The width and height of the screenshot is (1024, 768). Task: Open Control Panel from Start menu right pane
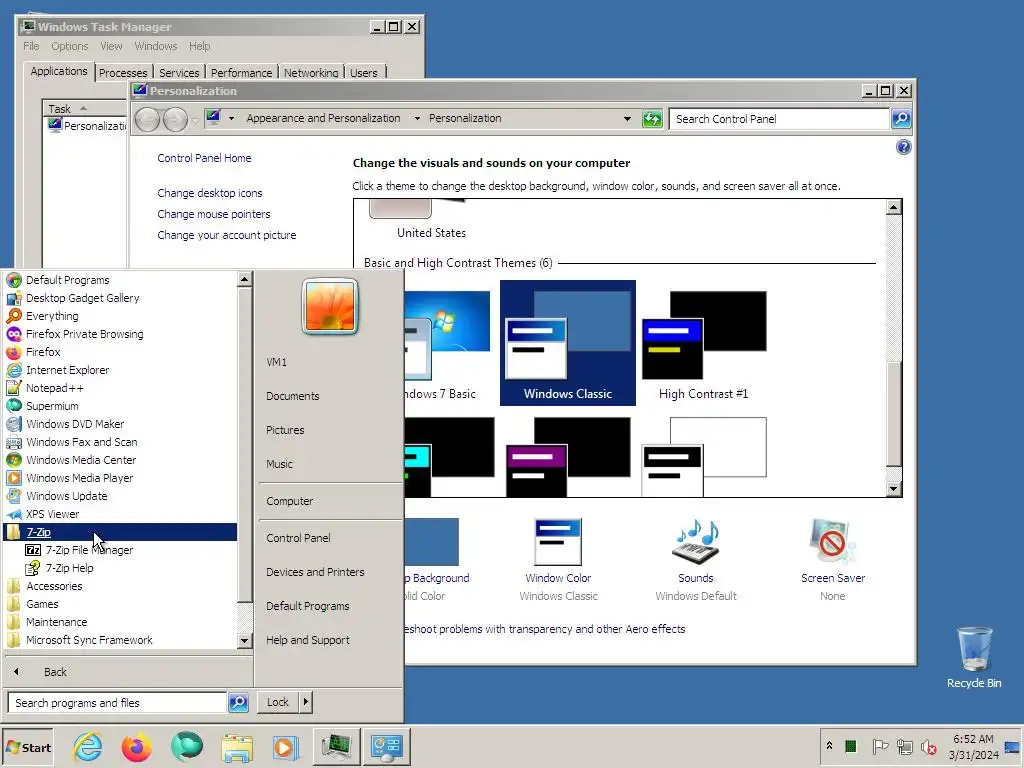click(x=298, y=538)
